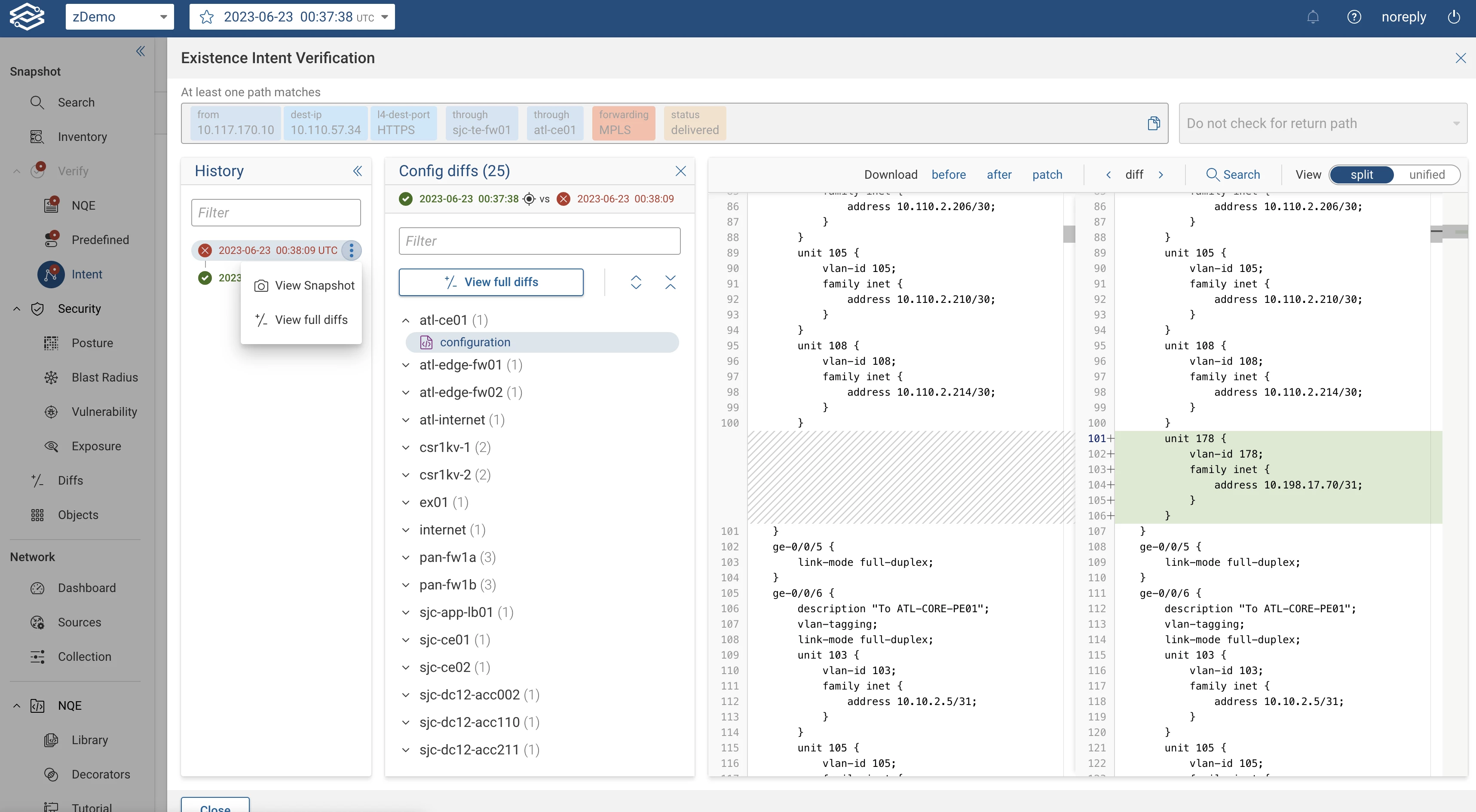Download the patch file link

coord(1047,175)
